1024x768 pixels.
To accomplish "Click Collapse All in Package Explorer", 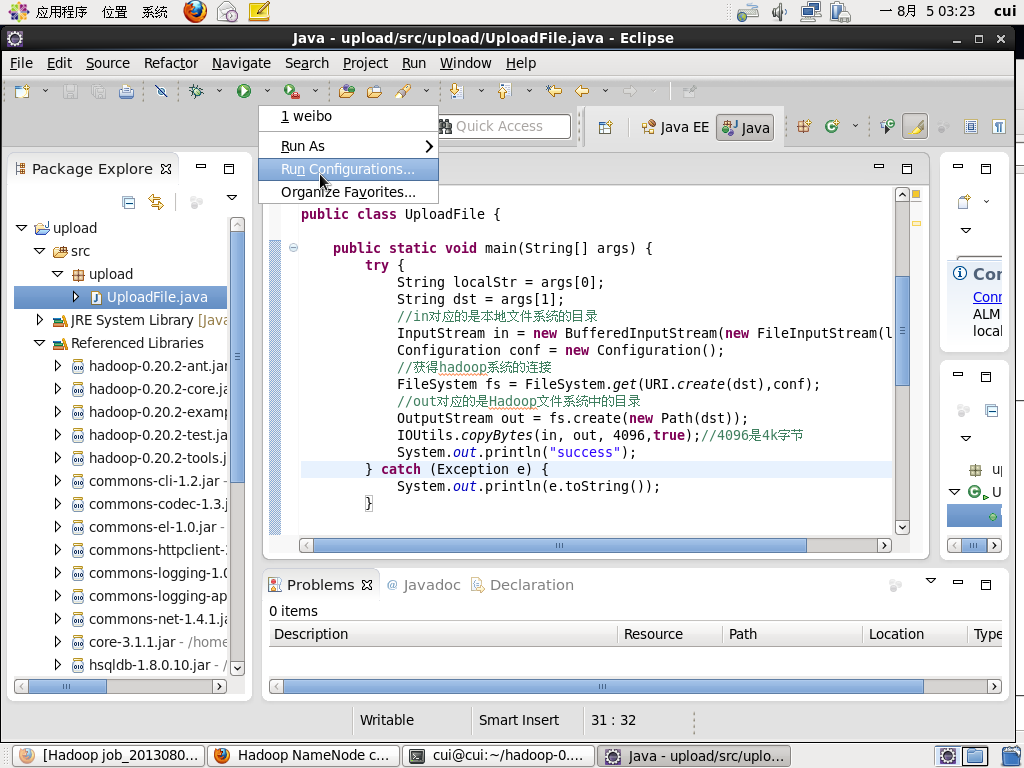I will [x=128, y=202].
